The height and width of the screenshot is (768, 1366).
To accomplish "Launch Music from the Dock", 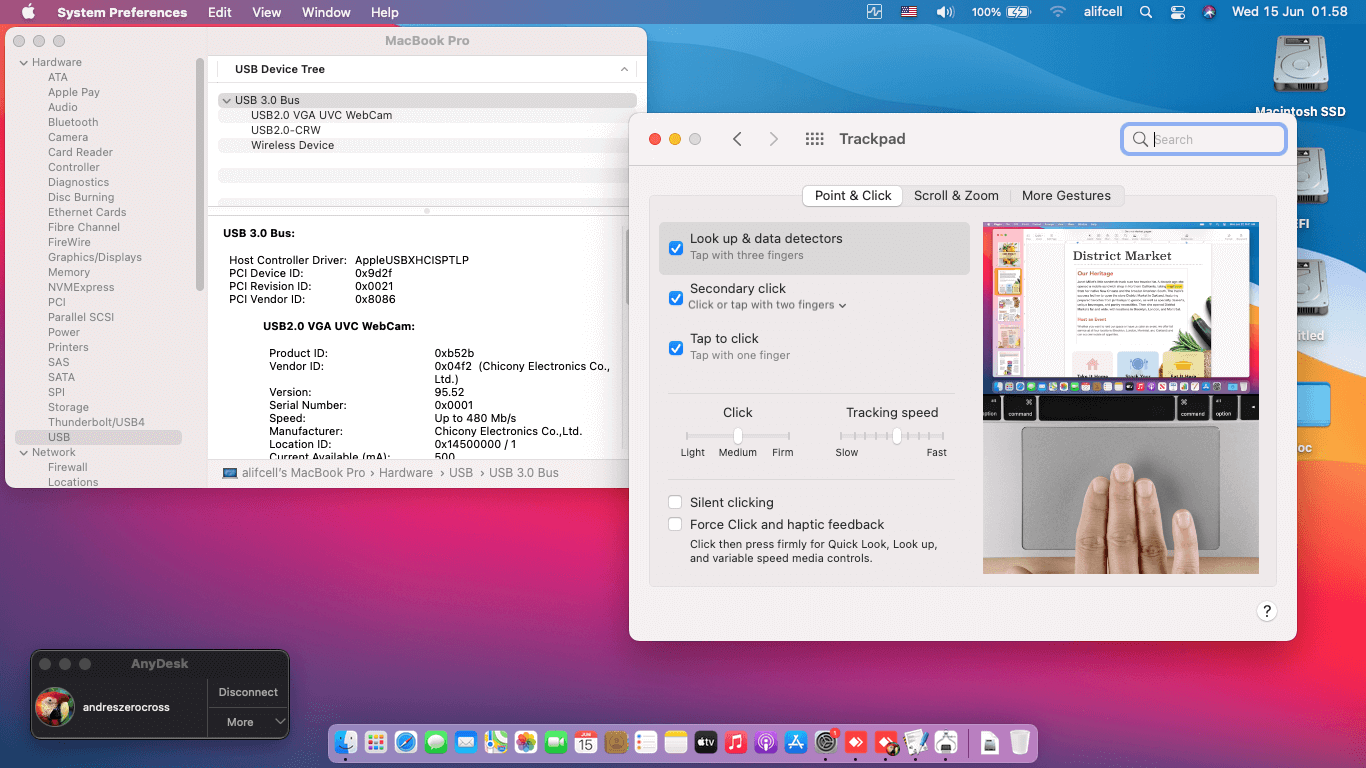I will tap(735, 742).
